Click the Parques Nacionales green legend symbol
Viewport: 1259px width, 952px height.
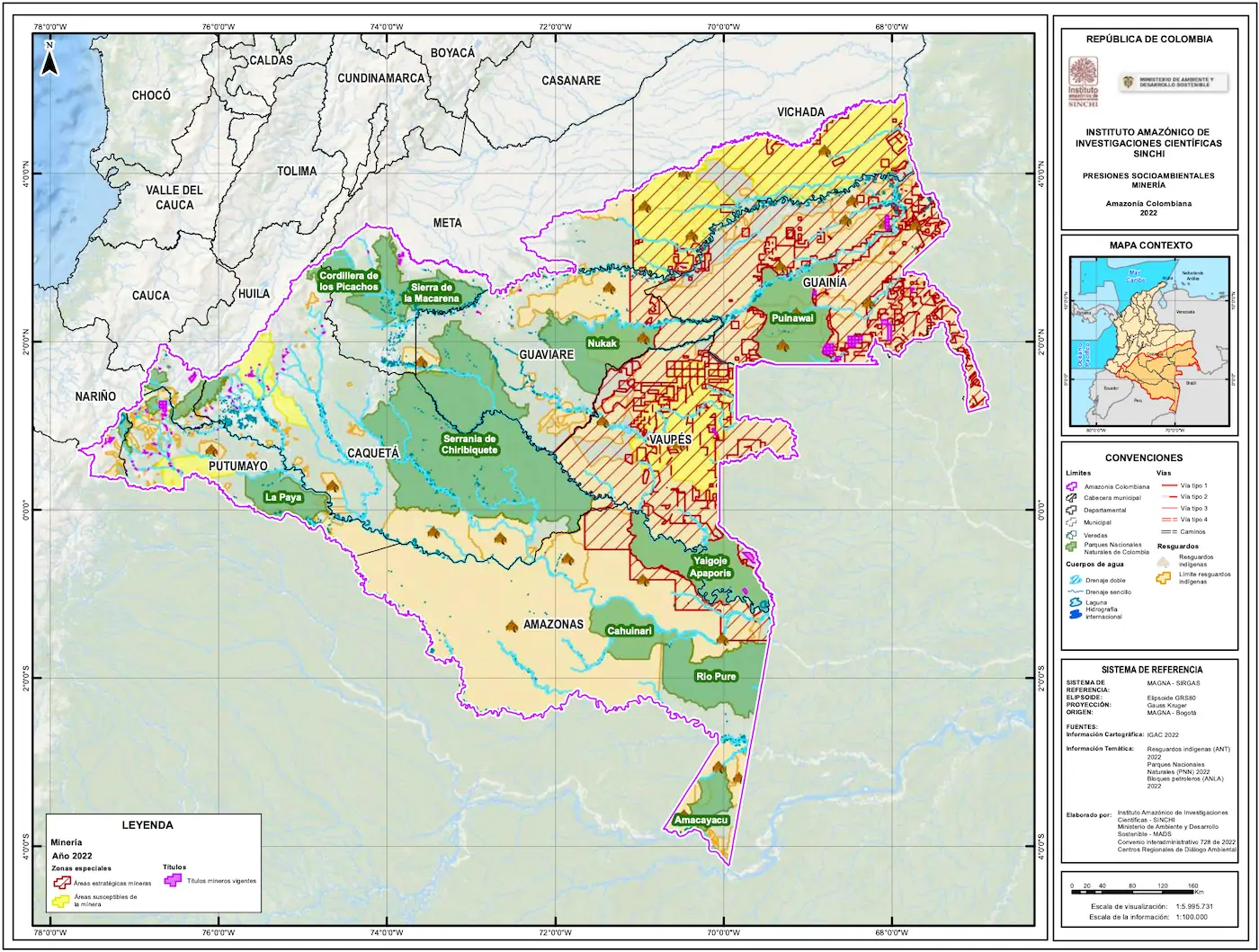tap(1072, 547)
